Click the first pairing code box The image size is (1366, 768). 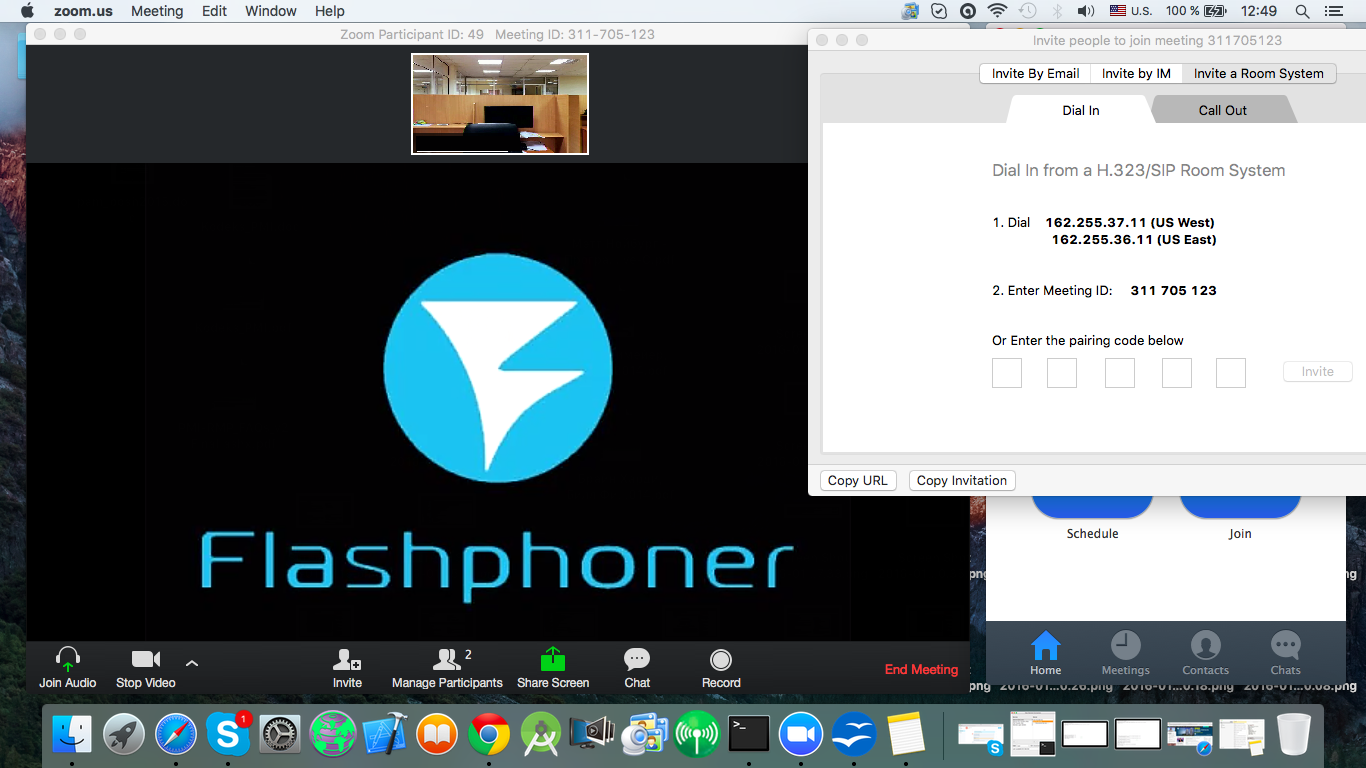tap(1007, 373)
